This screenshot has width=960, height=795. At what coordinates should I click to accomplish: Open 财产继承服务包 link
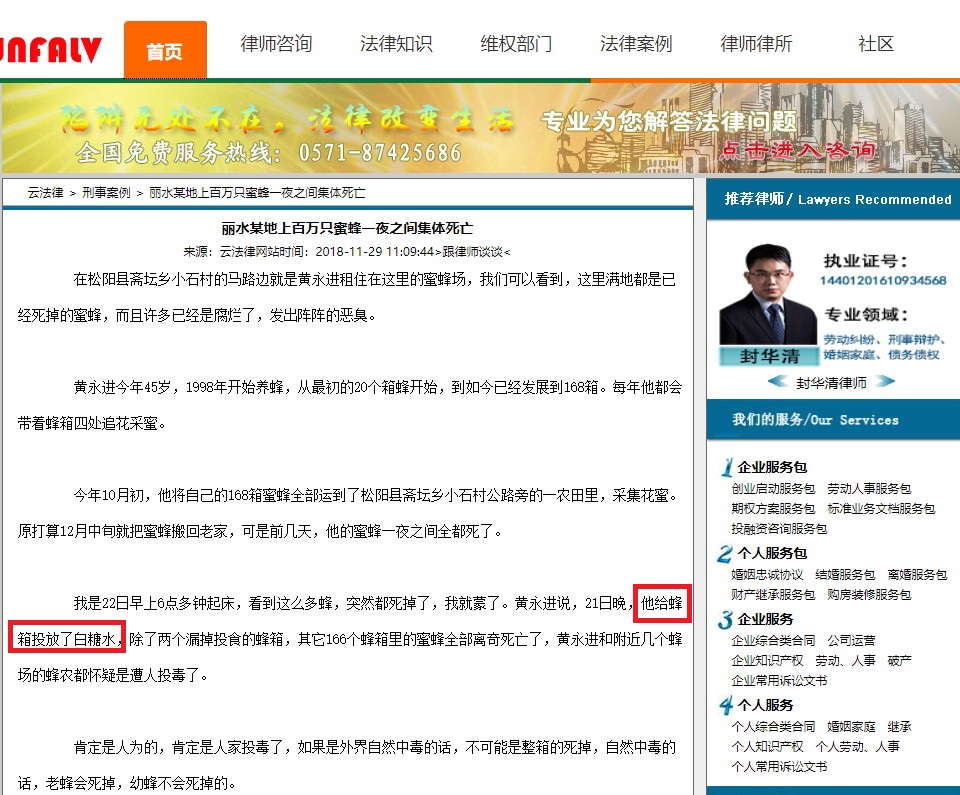pos(773,595)
